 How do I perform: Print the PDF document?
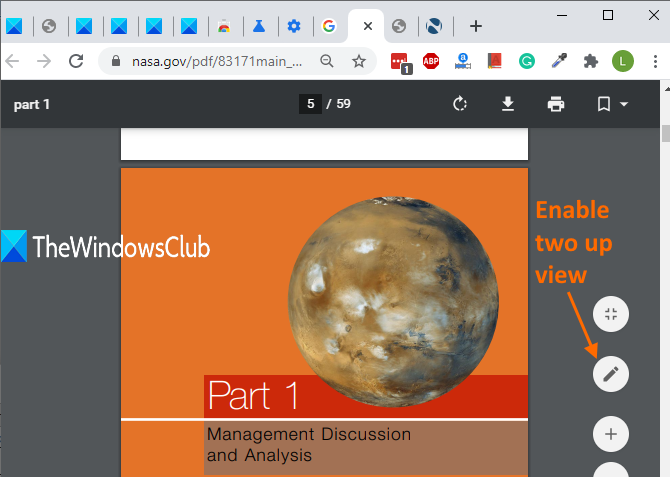[x=556, y=104]
